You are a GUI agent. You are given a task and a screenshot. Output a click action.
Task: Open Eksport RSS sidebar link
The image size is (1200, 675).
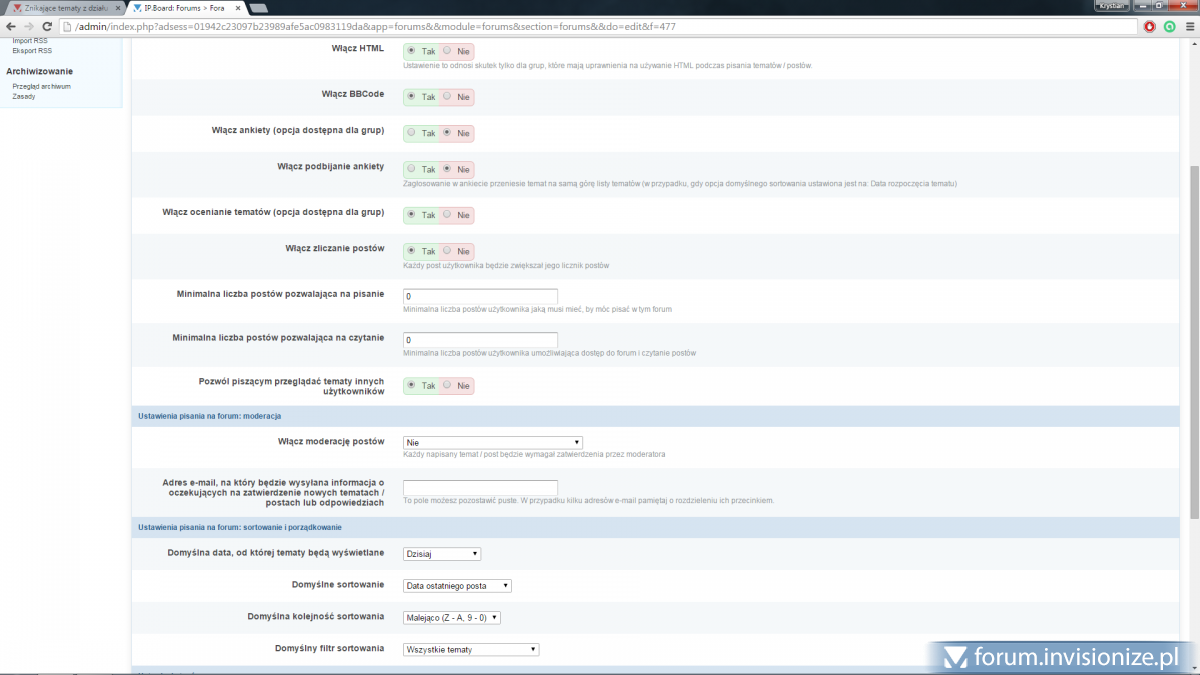coord(32,50)
